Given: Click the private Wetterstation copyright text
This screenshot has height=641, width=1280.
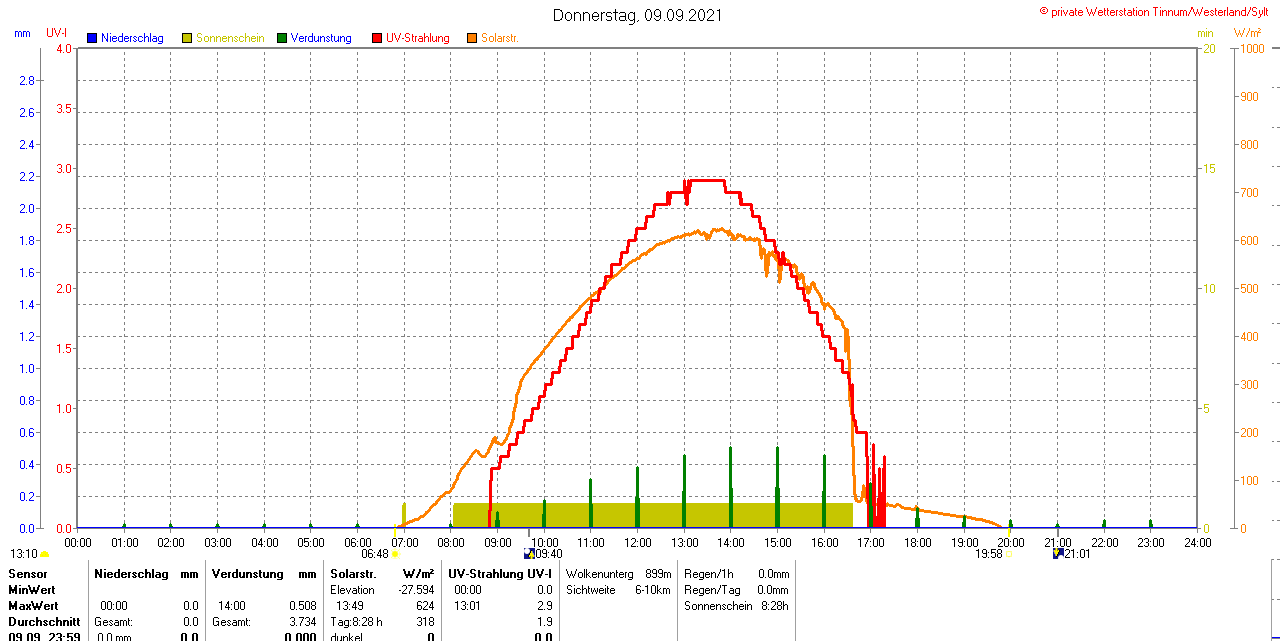Looking at the screenshot, I should tap(1158, 11).
